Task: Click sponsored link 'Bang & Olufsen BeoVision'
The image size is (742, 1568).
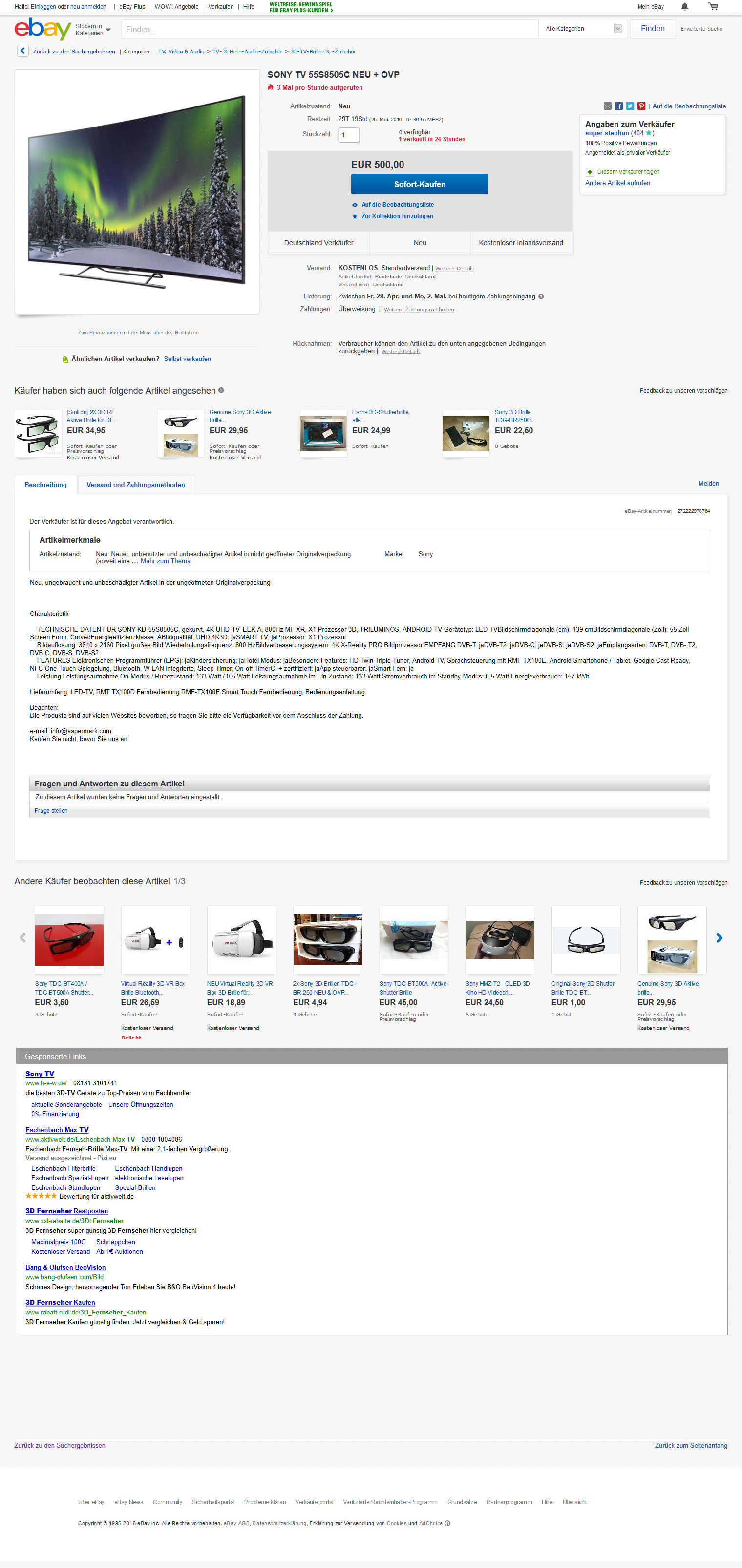Action: pos(66,1267)
